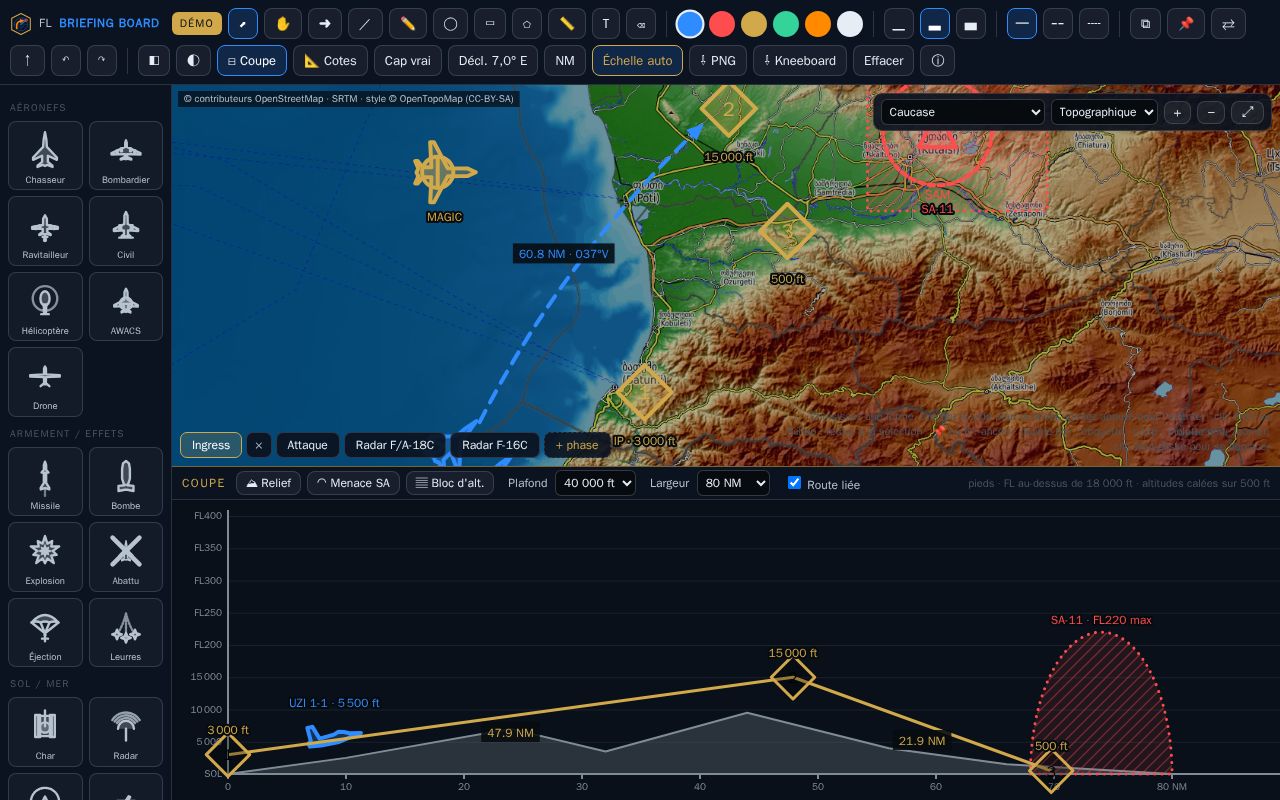
Task: Toggle the Menace SA display
Action: [x=353, y=483]
